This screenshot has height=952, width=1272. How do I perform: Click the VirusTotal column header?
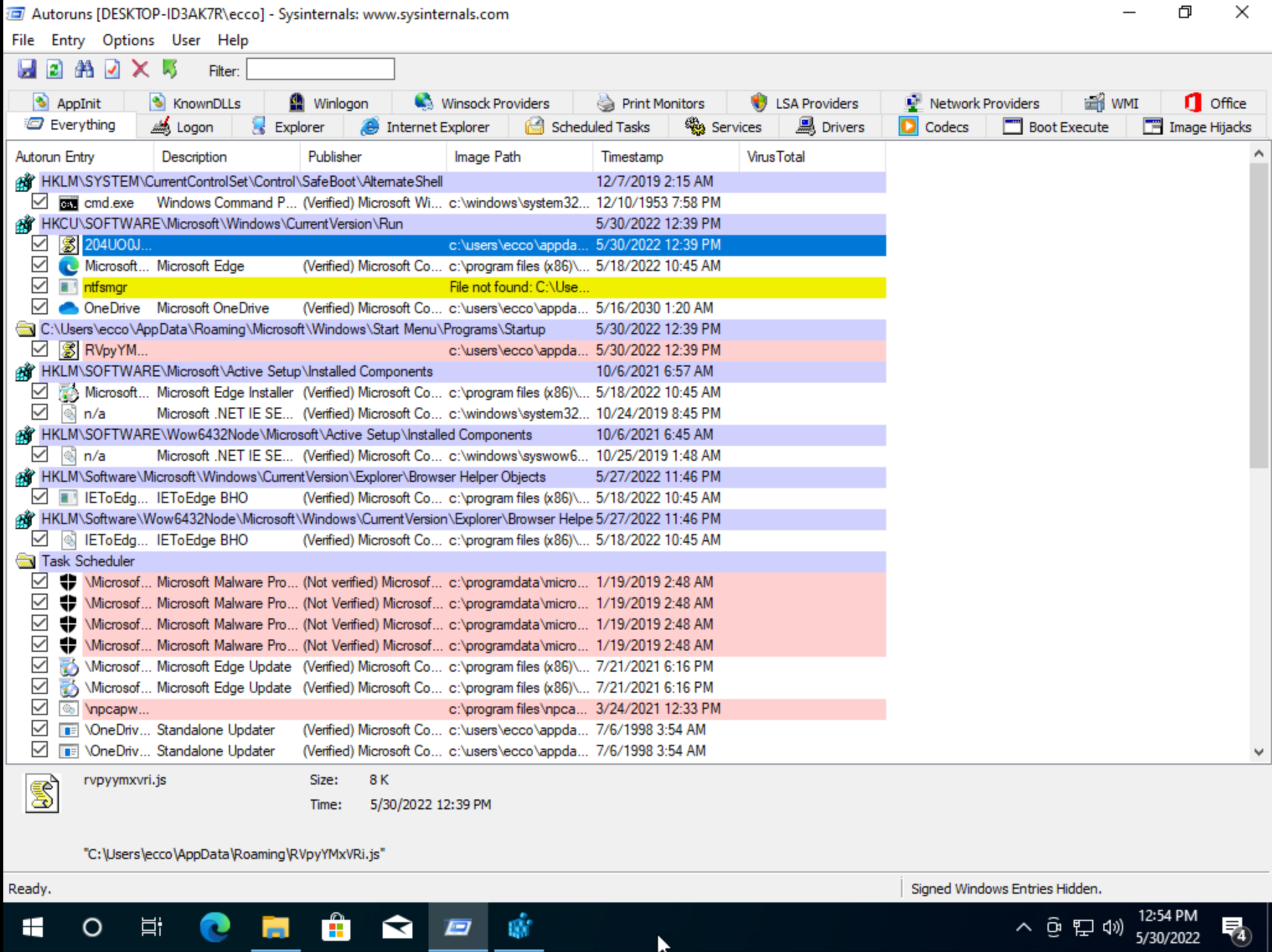click(x=775, y=157)
